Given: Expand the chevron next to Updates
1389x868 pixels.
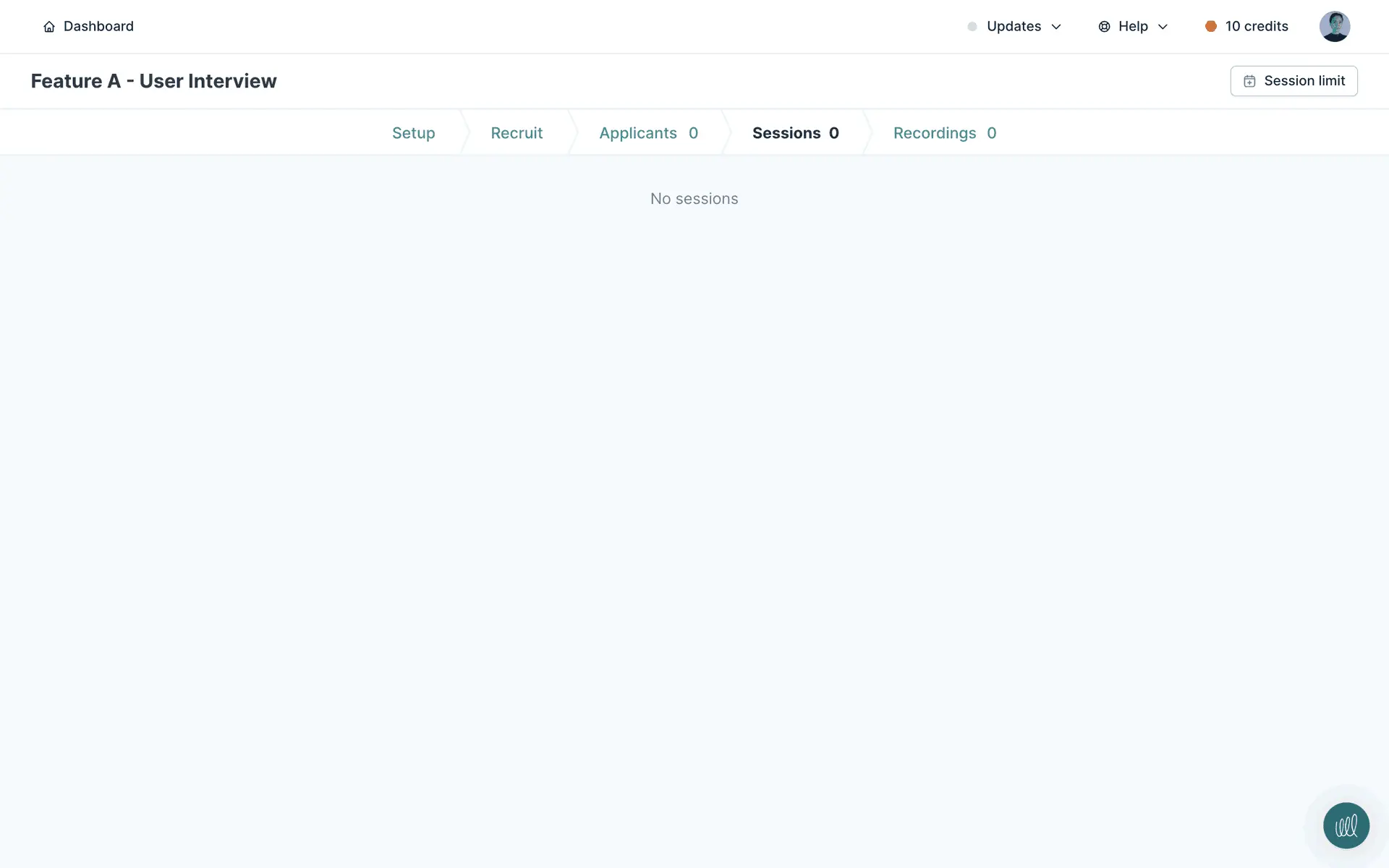Looking at the screenshot, I should tap(1056, 27).
